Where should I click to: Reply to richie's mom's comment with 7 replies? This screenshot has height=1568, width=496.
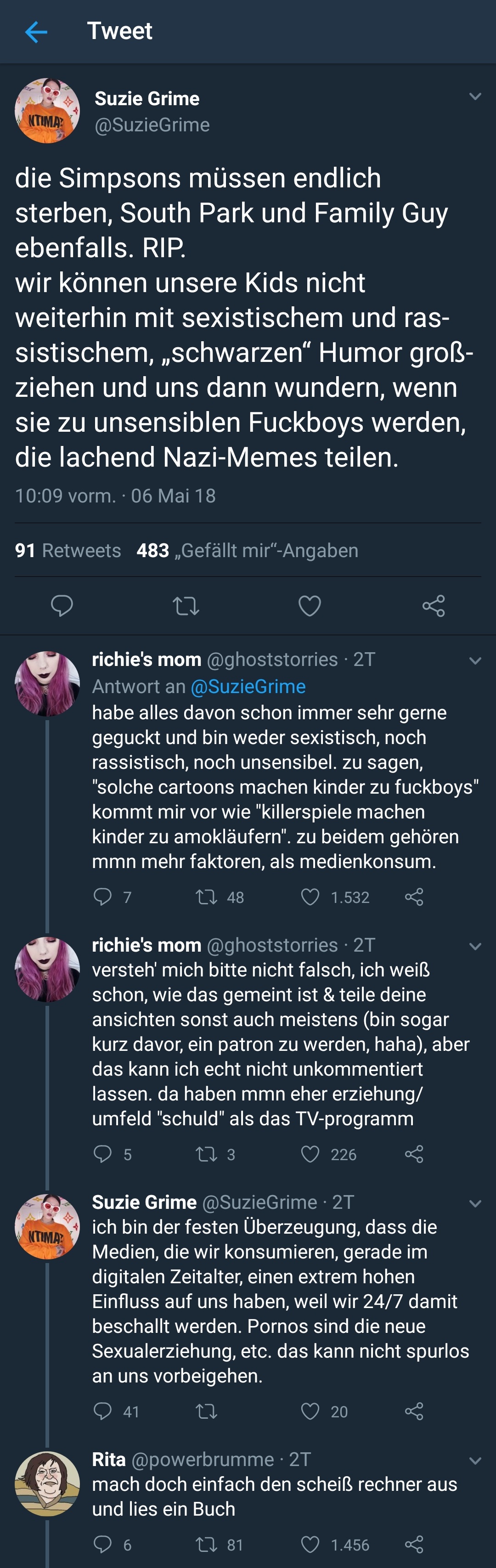tap(102, 897)
